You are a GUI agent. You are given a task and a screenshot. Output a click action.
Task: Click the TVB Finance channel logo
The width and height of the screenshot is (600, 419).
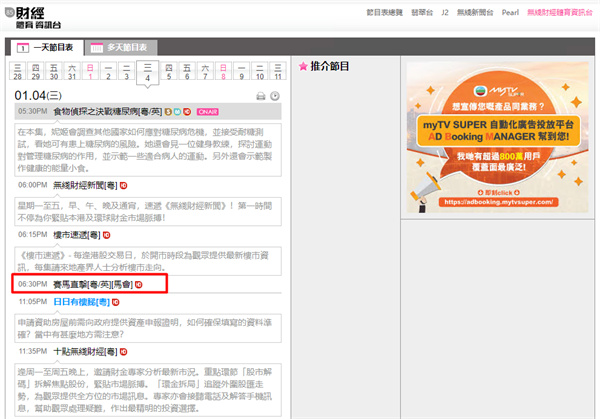pos(40,14)
